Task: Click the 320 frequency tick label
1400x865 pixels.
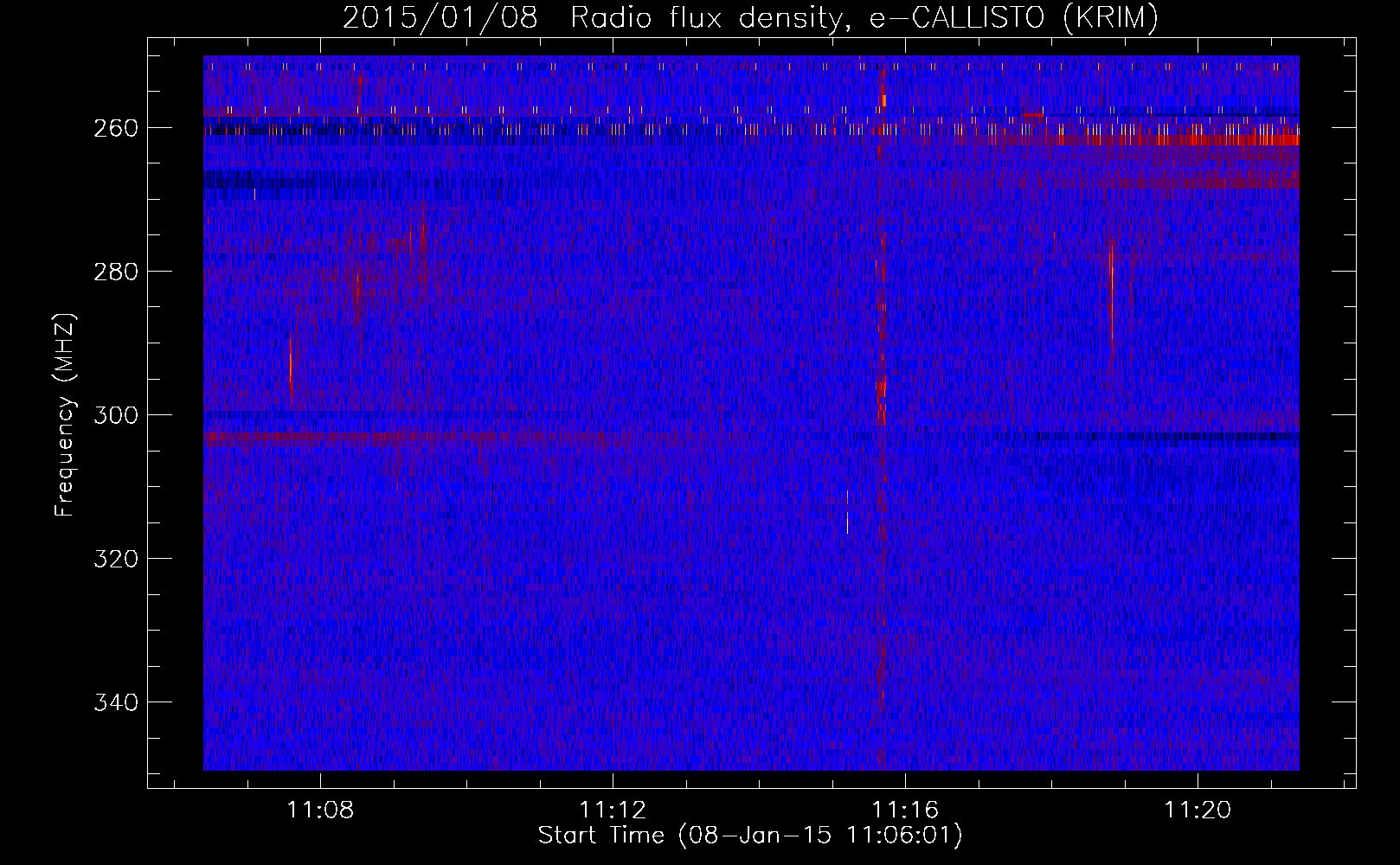Action: point(116,559)
